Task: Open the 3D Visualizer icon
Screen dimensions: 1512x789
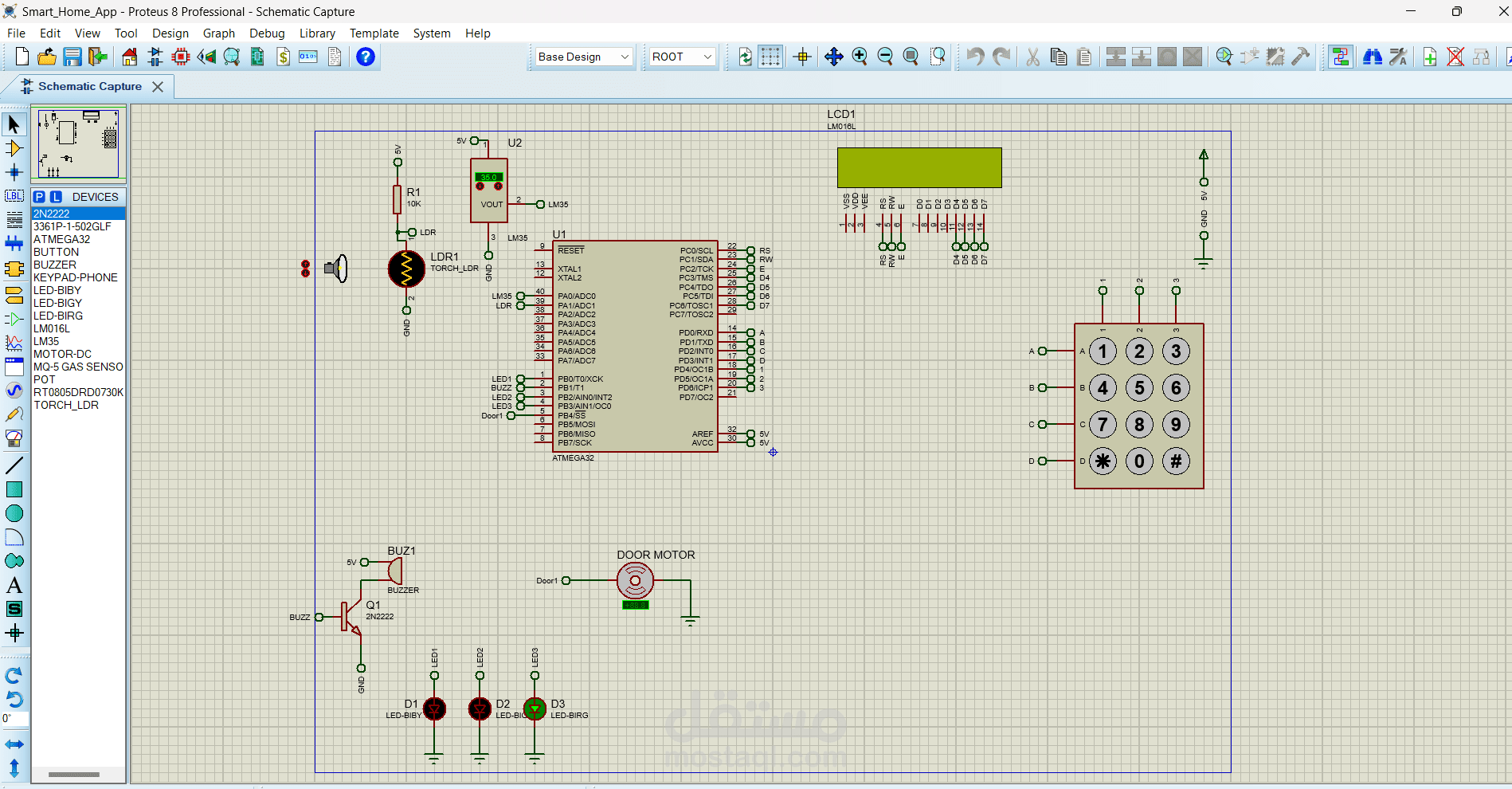Action: click(x=206, y=57)
